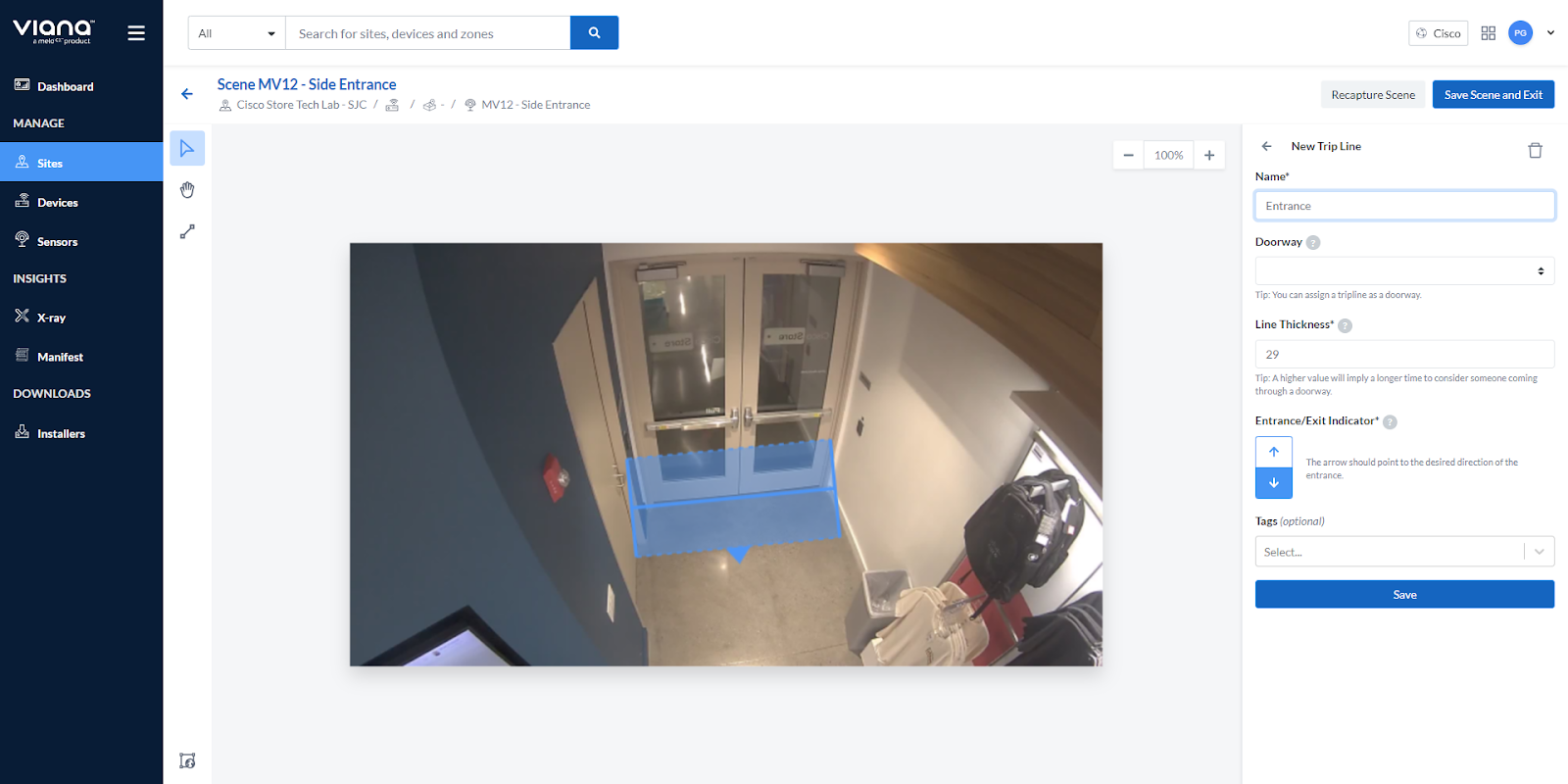1568x784 pixels.
Task: Open the All search filter dropdown
Action: coord(236,33)
